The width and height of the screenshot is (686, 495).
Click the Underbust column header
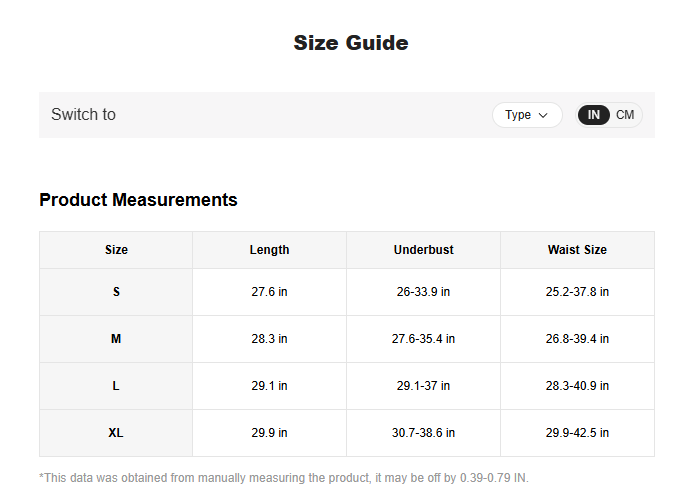(423, 250)
